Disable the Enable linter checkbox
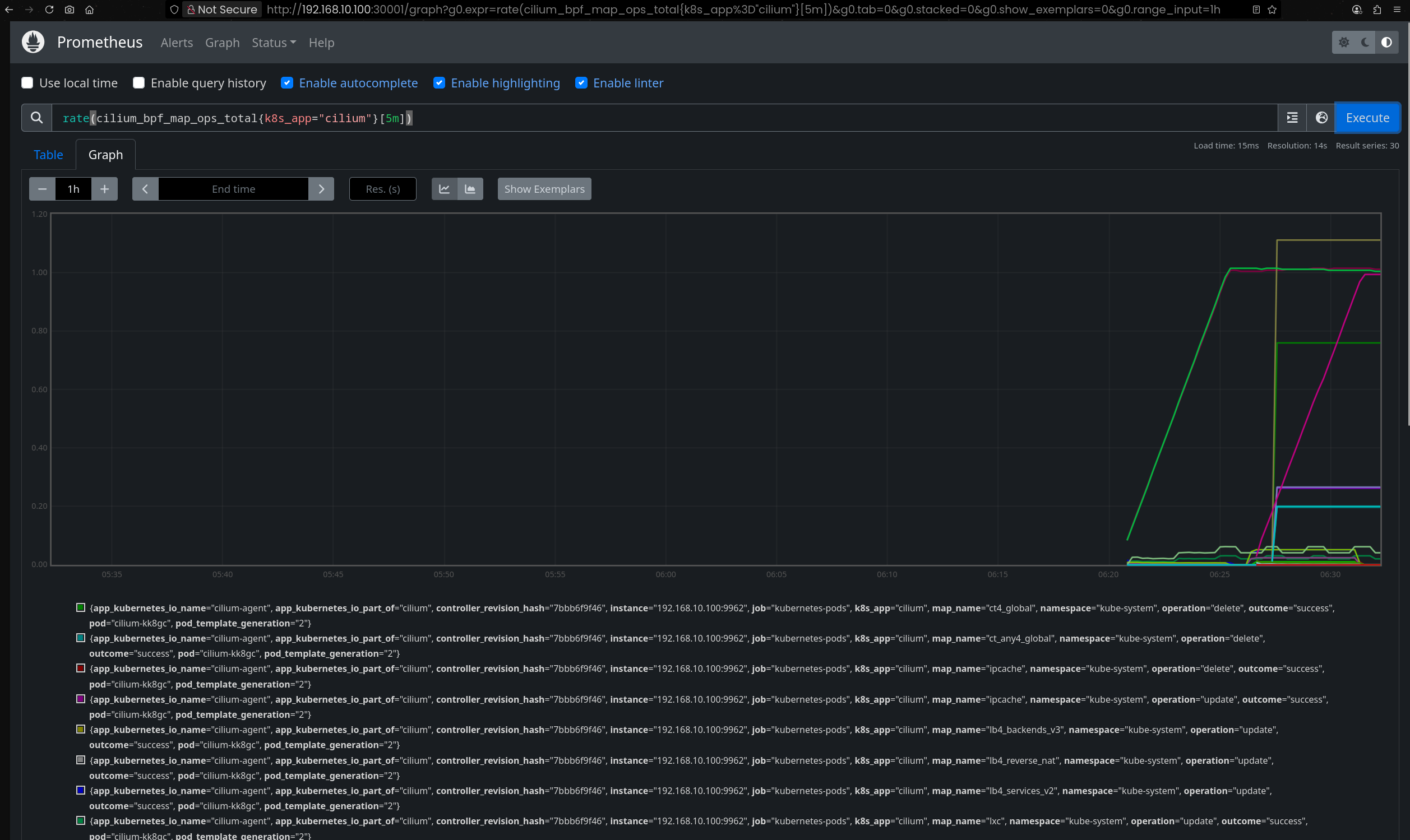This screenshot has width=1410, height=840. click(x=581, y=83)
